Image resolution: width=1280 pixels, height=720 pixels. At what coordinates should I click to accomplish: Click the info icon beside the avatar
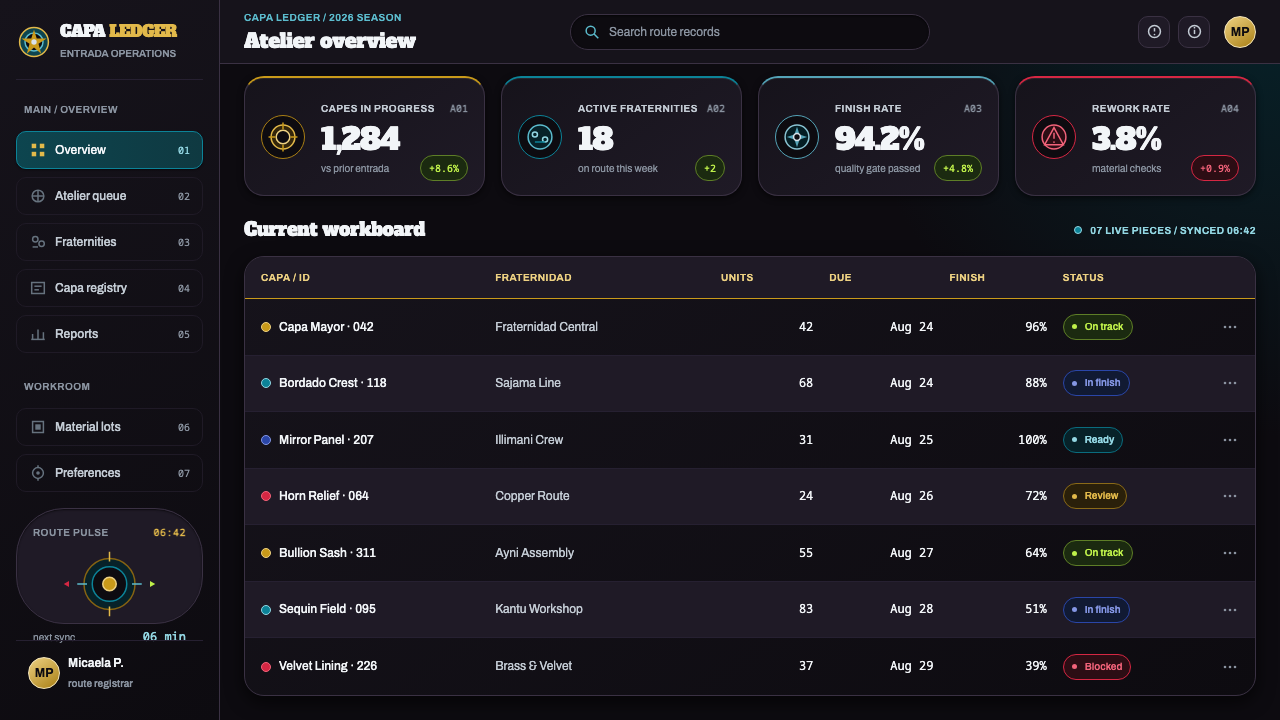pyautogui.click(x=1194, y=32)
